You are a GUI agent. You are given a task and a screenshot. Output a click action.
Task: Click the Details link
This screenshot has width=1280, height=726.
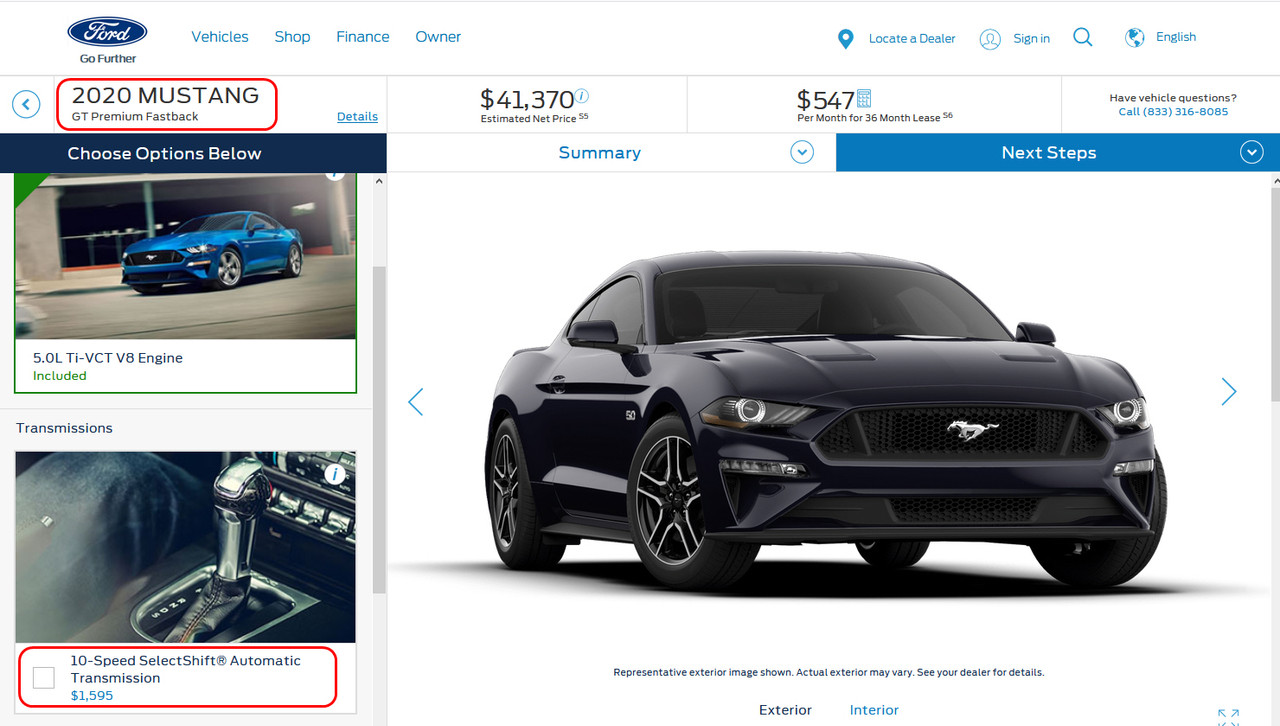357,117
